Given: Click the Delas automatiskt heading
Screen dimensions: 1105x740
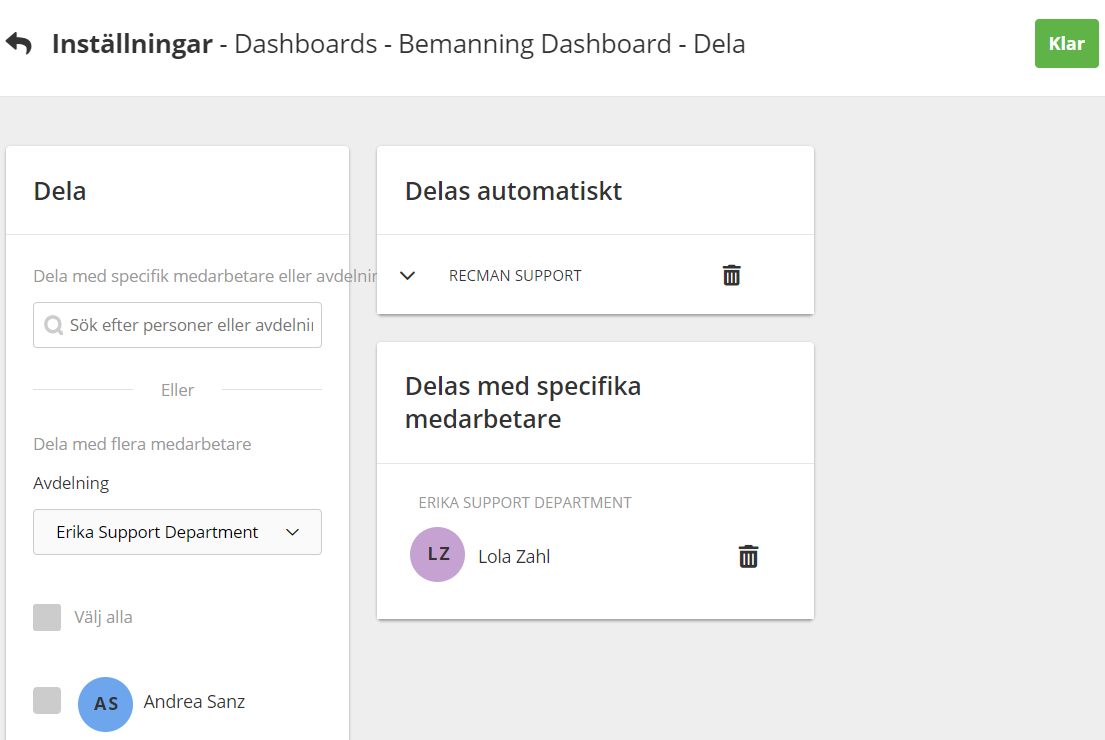Looking at the screenshot, I should [513, 191].
